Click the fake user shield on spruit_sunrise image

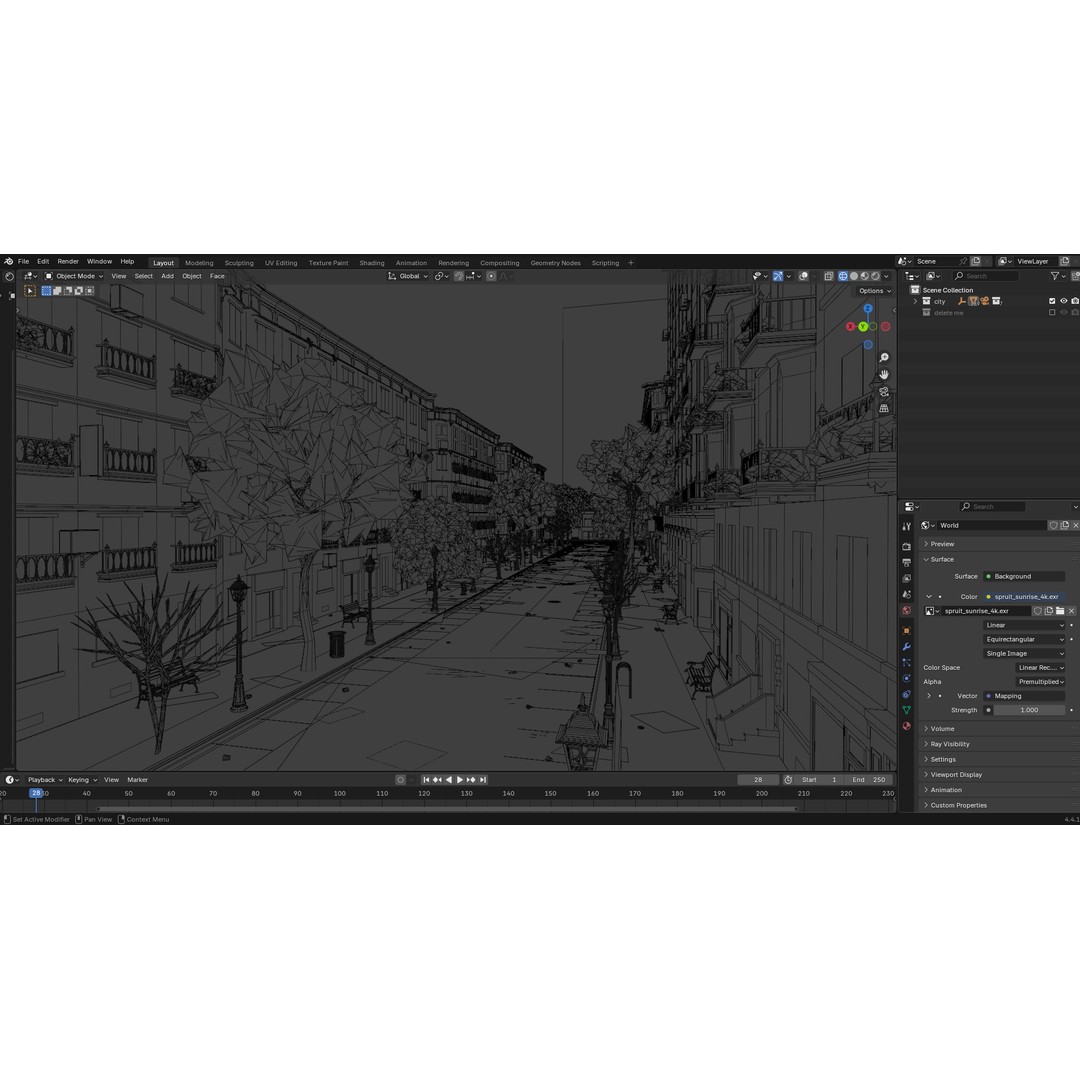coord(1038,610)
